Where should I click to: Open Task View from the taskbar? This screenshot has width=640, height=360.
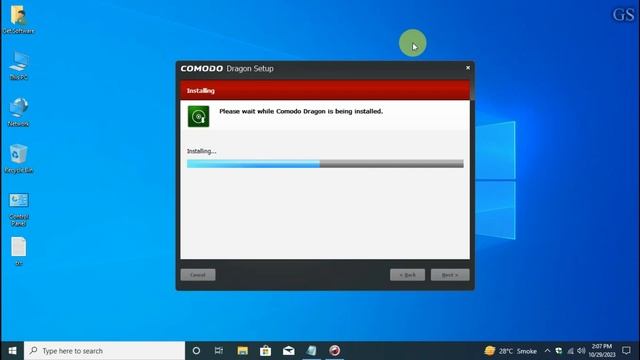point(219,351)
